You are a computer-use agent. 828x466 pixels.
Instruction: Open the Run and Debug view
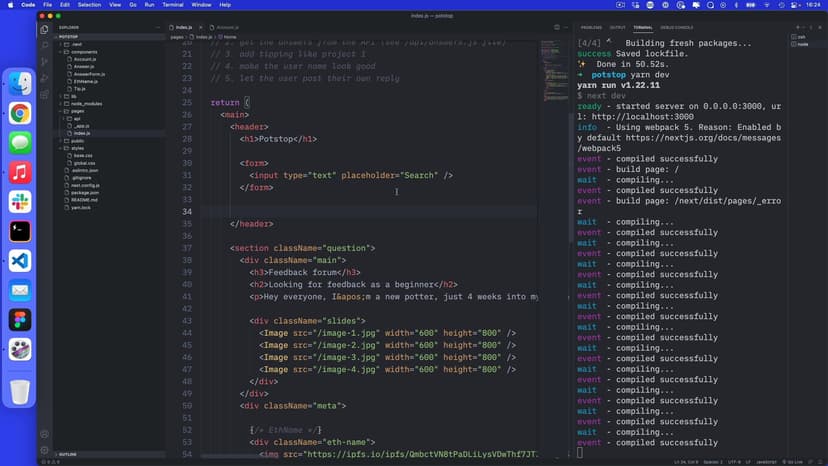pyautogui.click(x=44, y=78)
